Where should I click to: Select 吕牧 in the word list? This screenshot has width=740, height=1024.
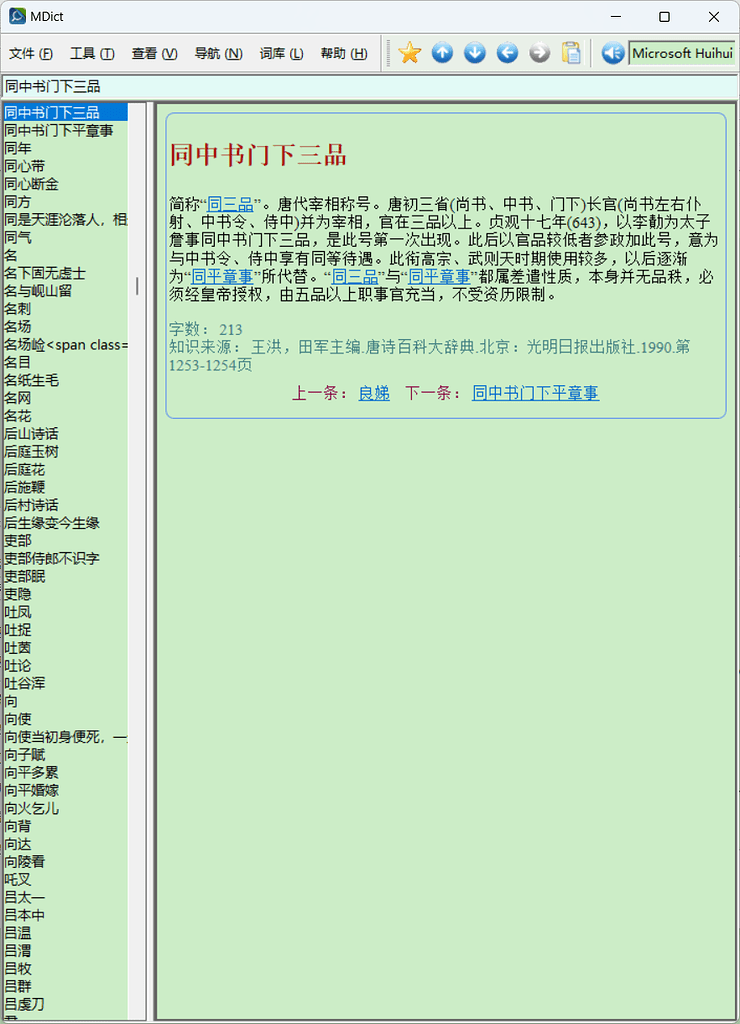click(65, 968)
